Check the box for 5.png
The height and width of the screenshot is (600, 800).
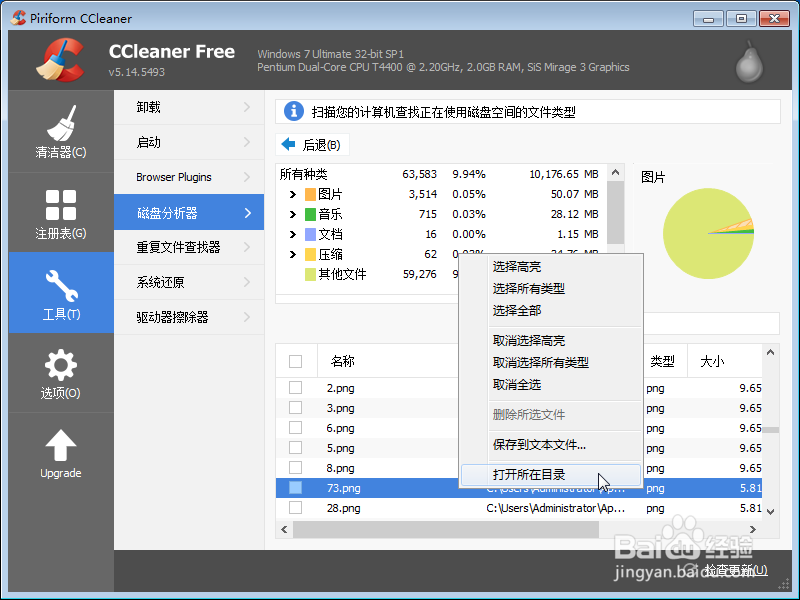tap(295, 447)
